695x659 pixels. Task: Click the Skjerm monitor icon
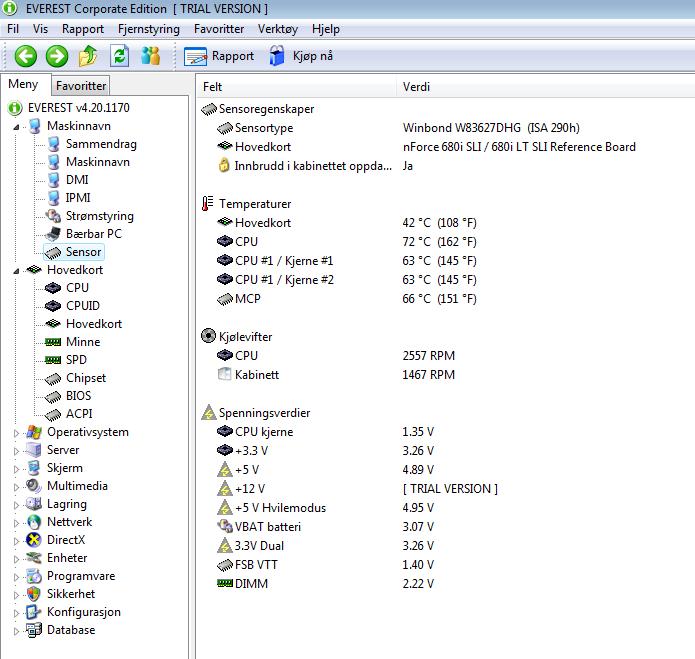(x=34, y=468)
